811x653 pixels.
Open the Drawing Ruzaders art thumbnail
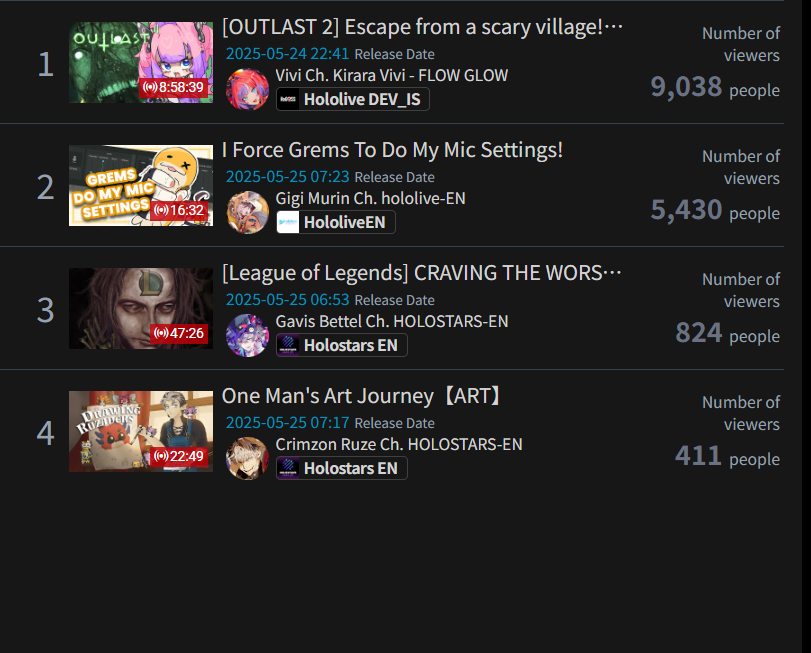click(141, 431)
